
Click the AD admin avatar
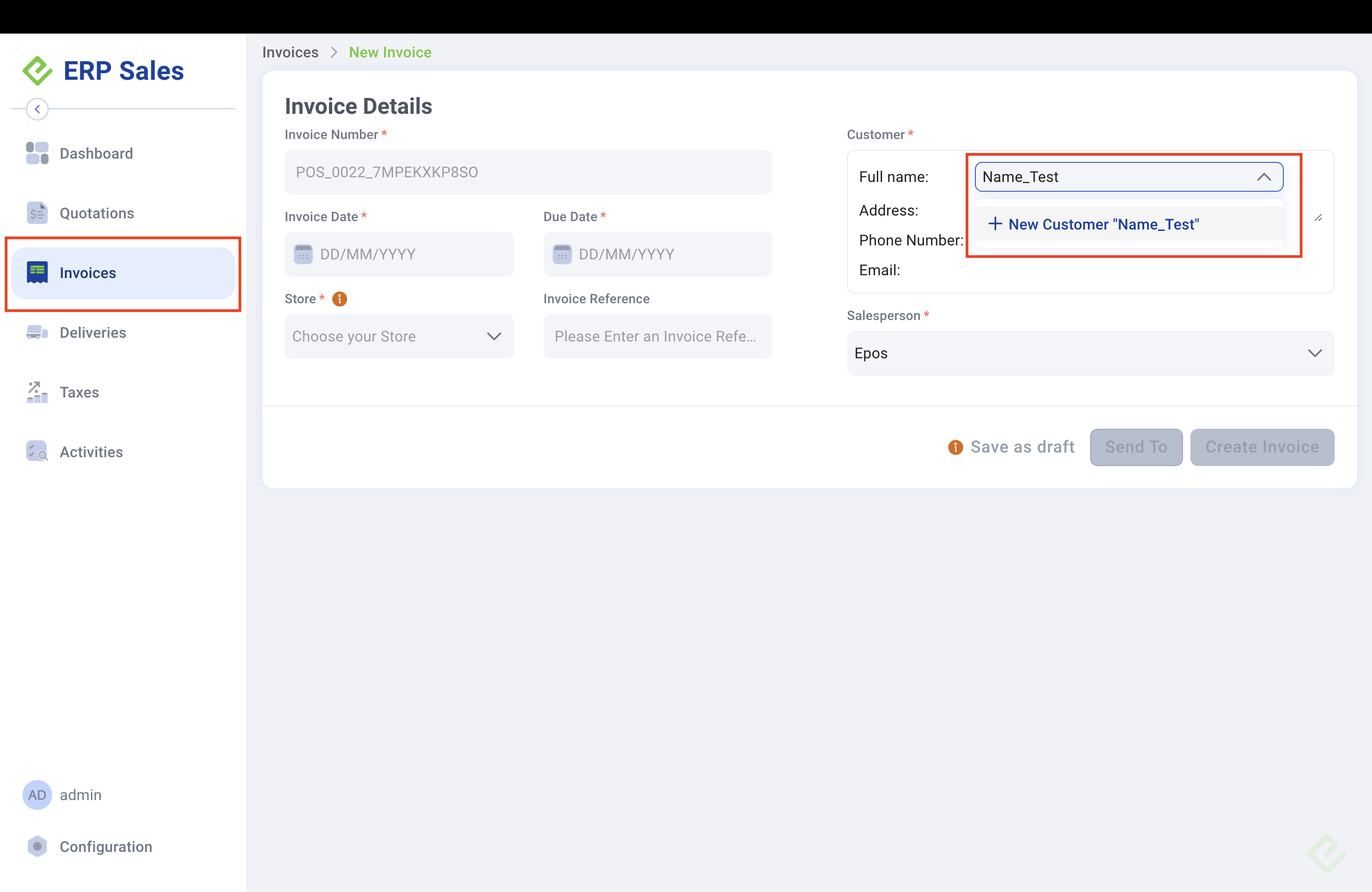(37, 795)
